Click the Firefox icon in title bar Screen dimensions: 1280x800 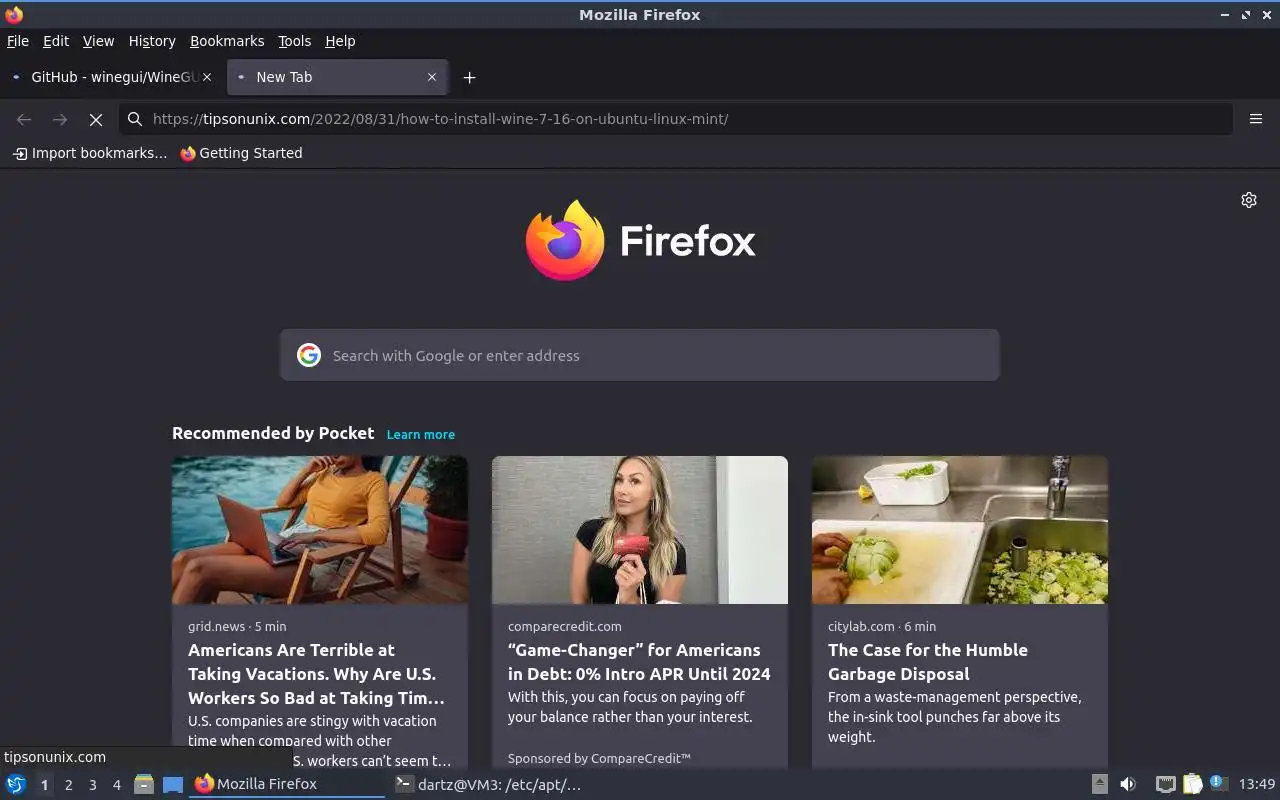[x=14, y=14]
